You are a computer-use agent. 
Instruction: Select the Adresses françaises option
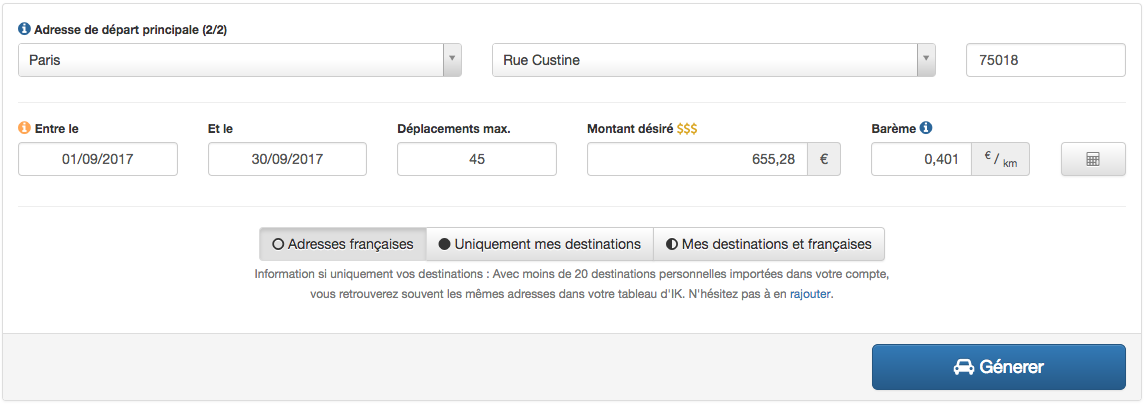click(x=343, y=244)
